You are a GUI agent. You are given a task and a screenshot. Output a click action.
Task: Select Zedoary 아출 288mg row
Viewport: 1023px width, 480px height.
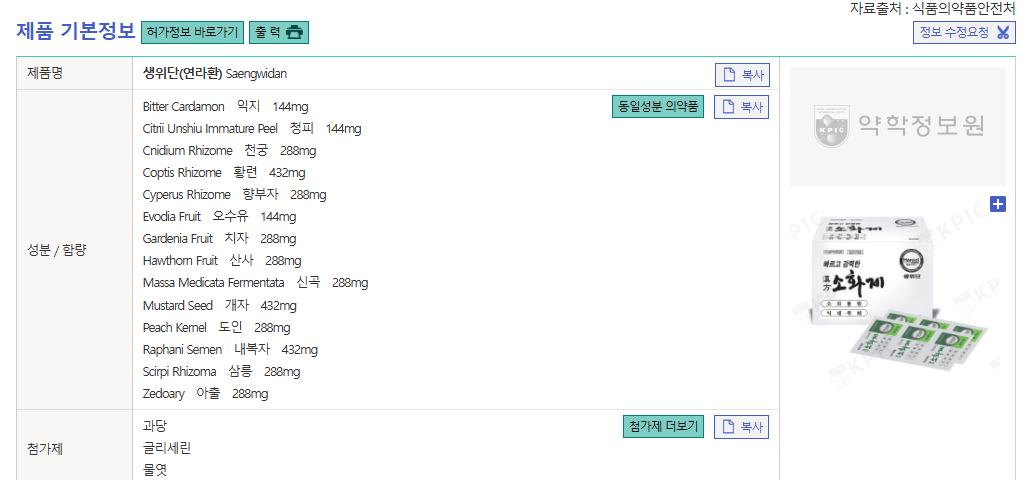[x=206, y=394]
